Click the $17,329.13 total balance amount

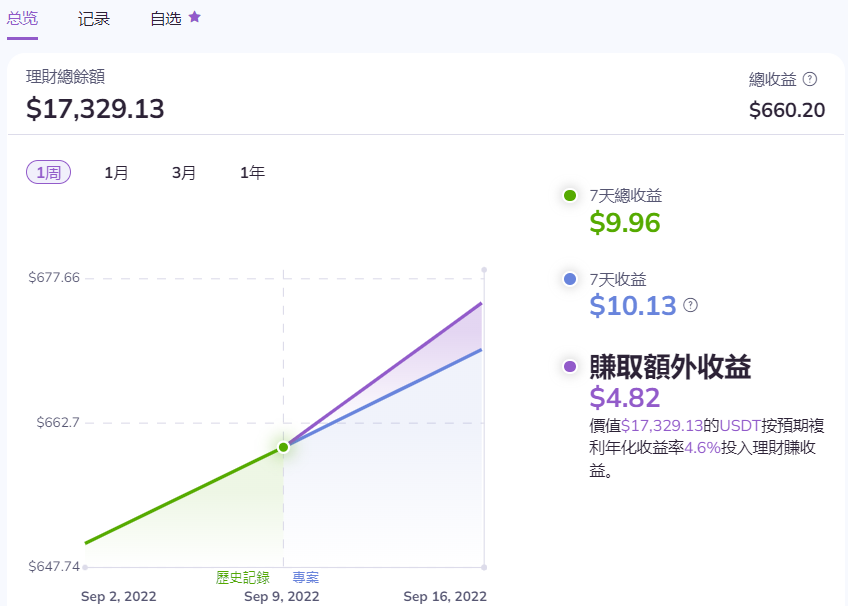[x=95, y=109]
